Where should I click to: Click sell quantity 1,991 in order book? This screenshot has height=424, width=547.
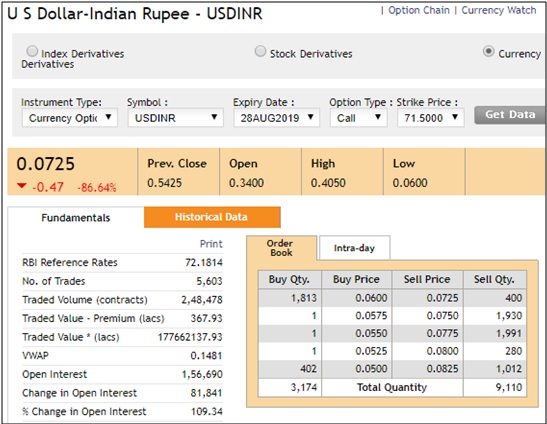[509, 333]
